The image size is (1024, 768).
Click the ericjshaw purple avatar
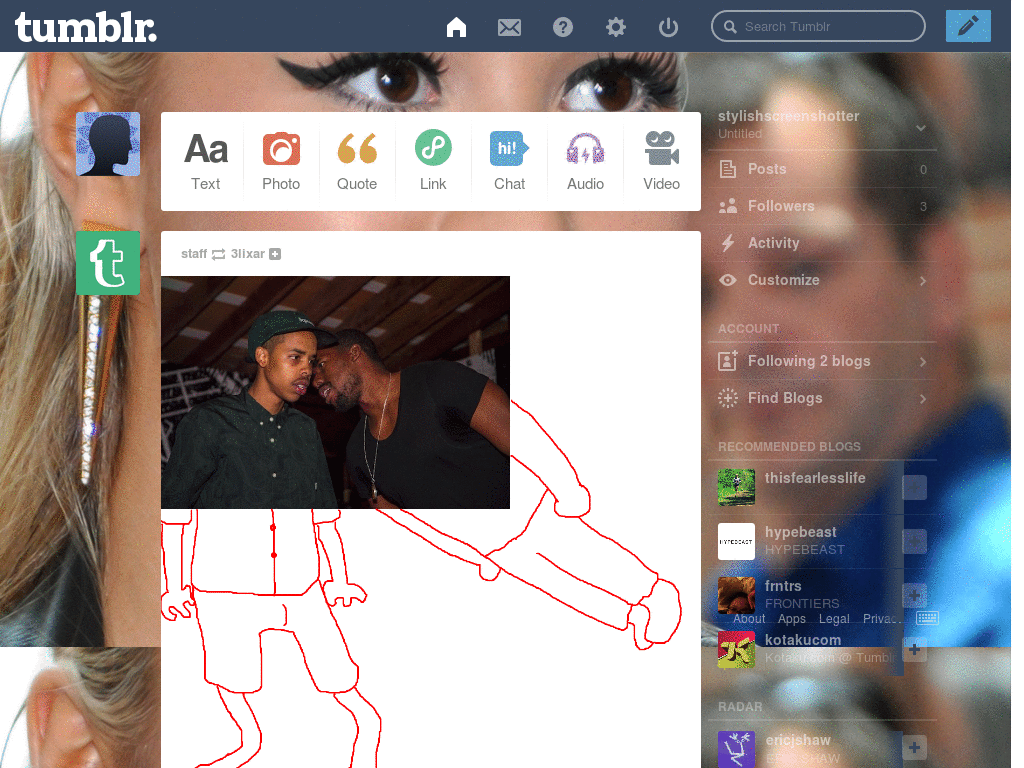pos(736,749)
